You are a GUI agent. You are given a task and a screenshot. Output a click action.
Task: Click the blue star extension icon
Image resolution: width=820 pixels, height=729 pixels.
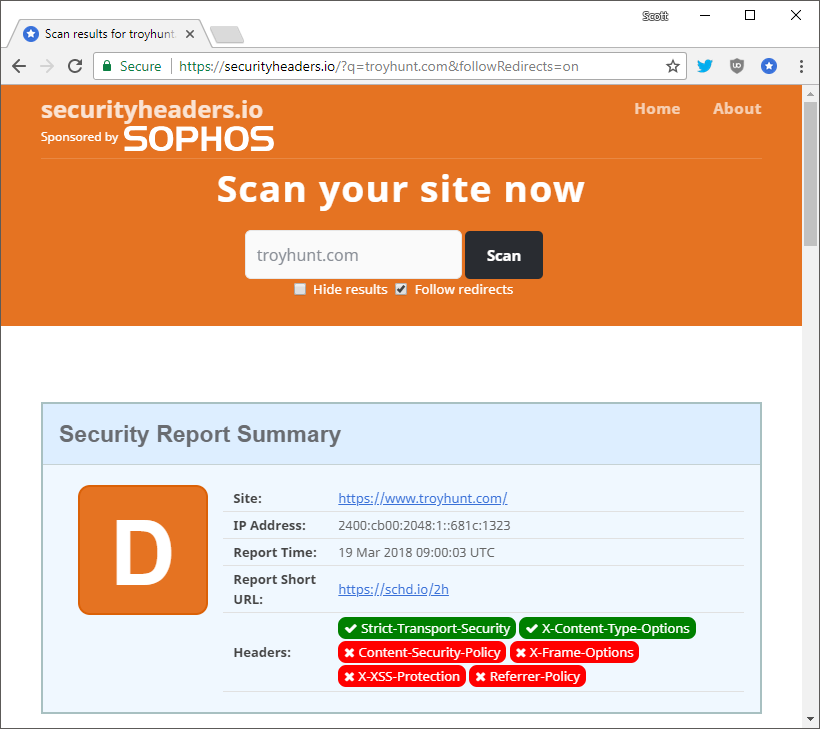pyautogui.click(x=768, y=66)
